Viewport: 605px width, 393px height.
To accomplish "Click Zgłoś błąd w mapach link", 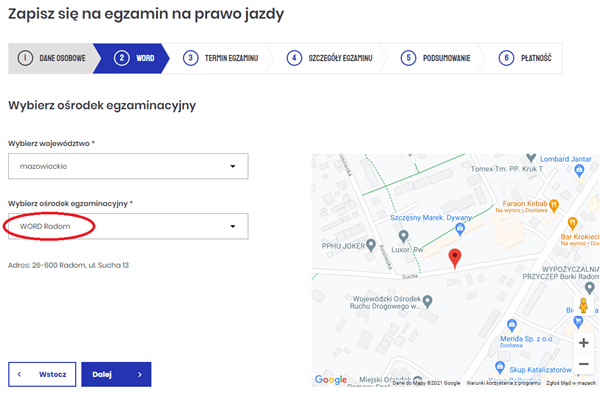I will 571,383.
